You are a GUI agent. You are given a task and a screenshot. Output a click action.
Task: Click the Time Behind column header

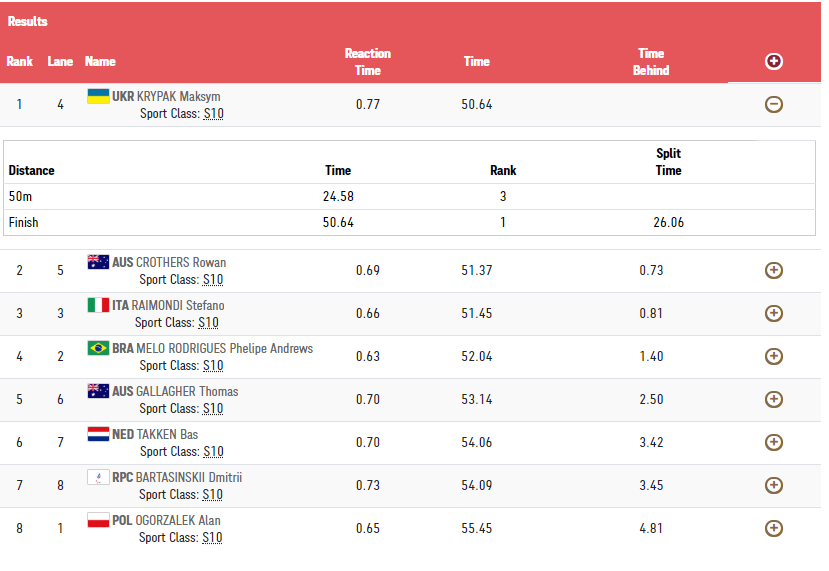(x=651, y=62)
